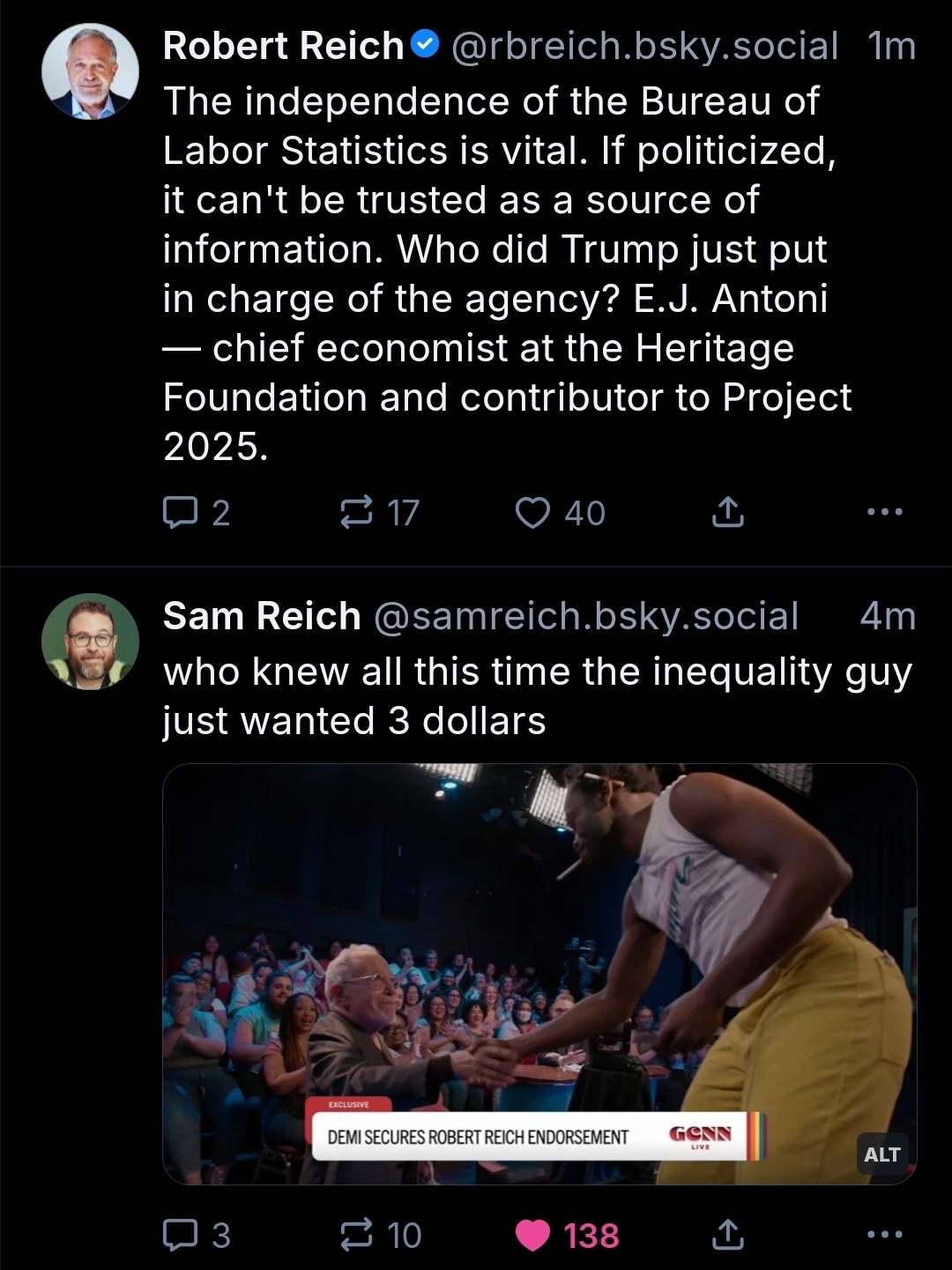Screen dimensions: 952x1270
Task: Open the @rbreich.bsky.social handle
Action: pyautogui.click(x=644, y=46)
